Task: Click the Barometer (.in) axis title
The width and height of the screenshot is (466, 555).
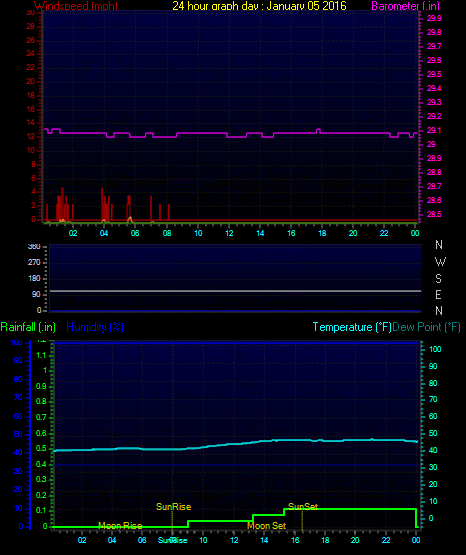Action: click(405, 6)
